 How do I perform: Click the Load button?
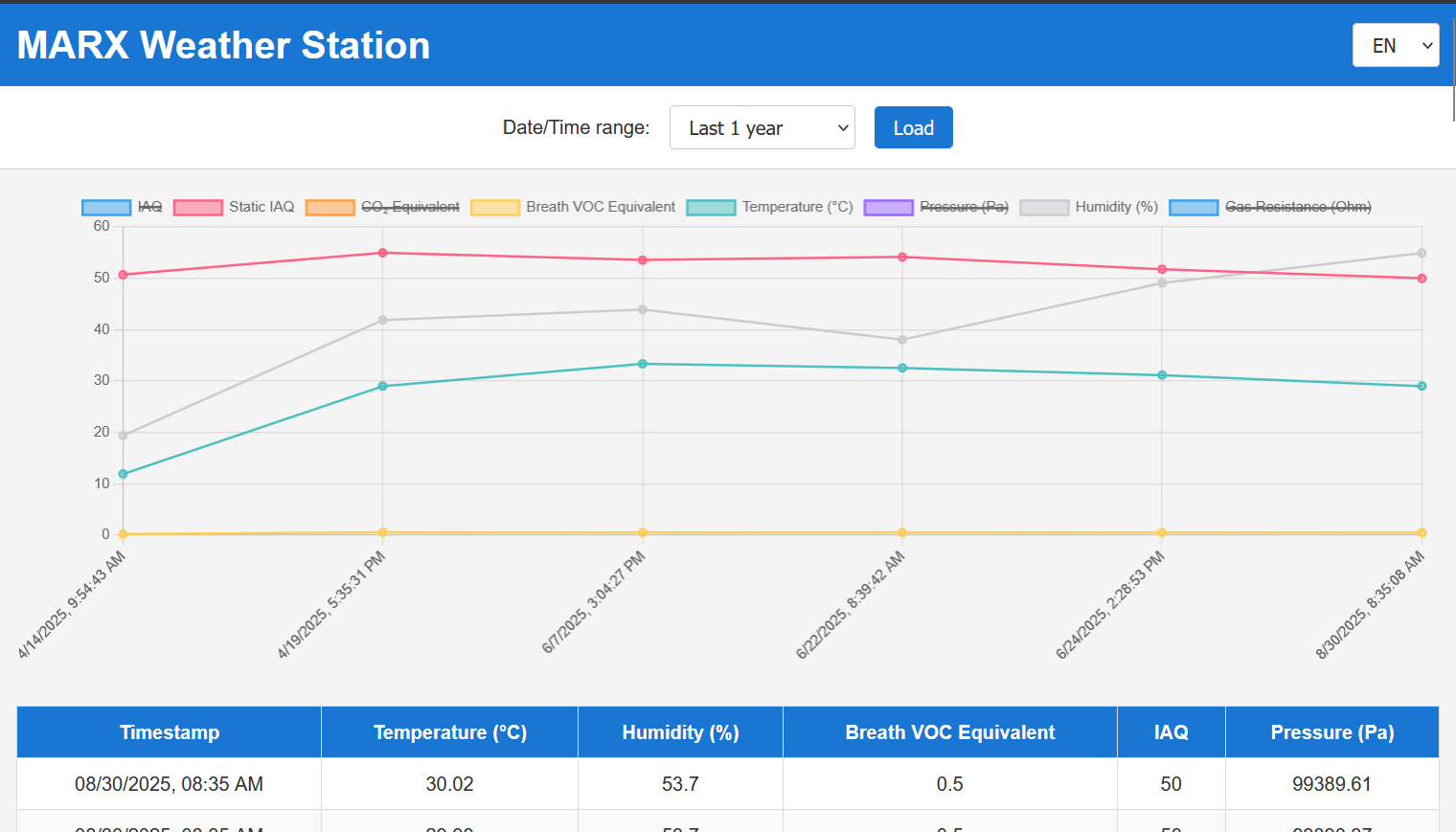pyautogui.click(x=914, y=127)
